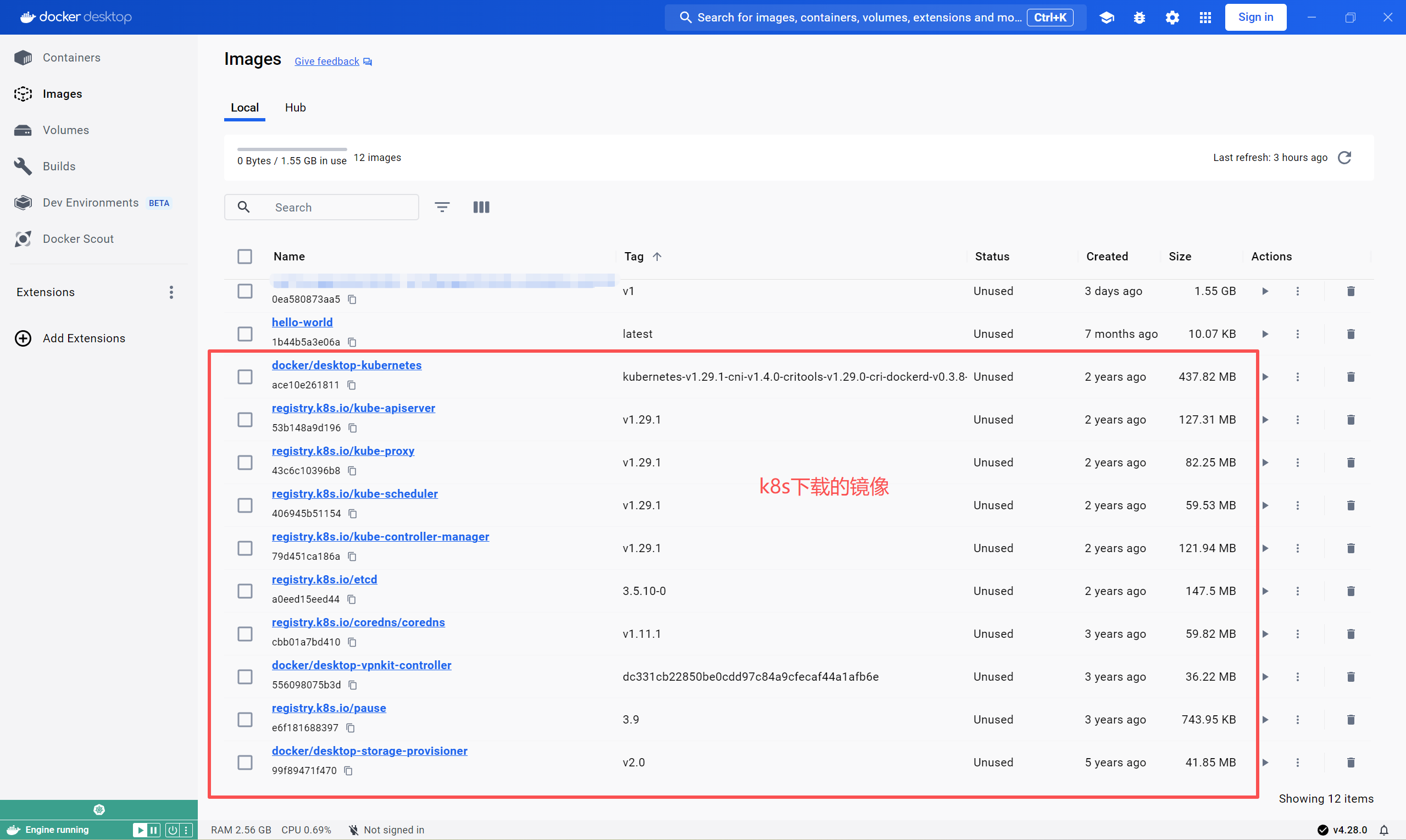Go to Containers in the sidebar

[x=71, y=58]
